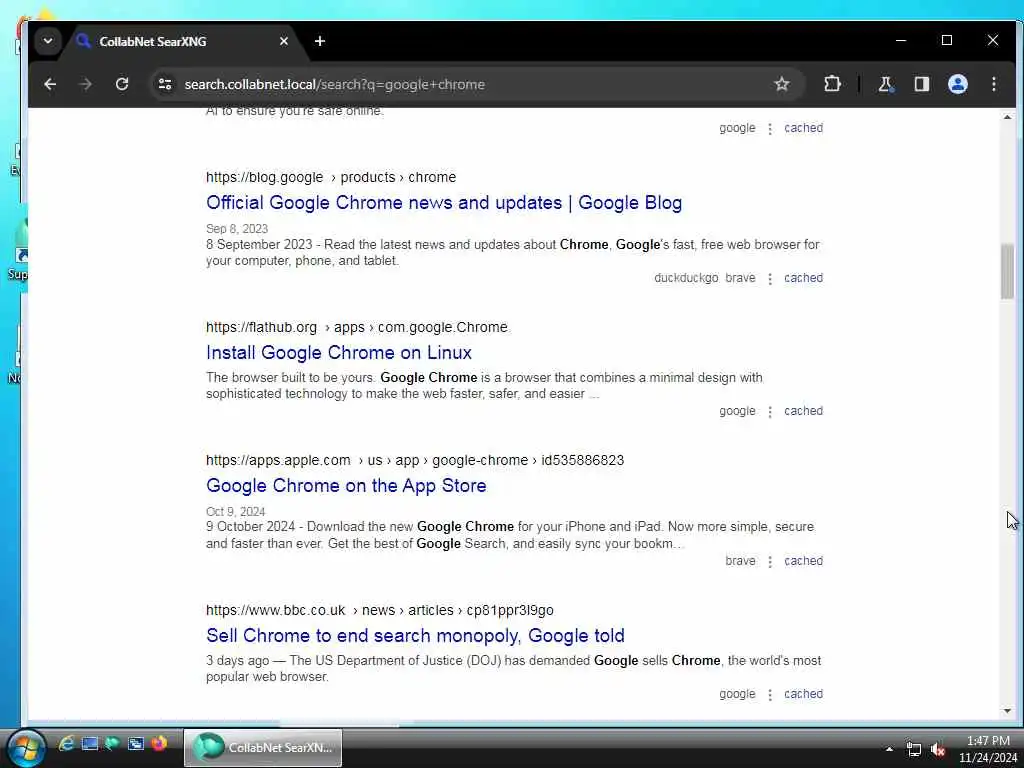
Task: Click brave engine label on App Store result
Action: click(x=740, y=561)
